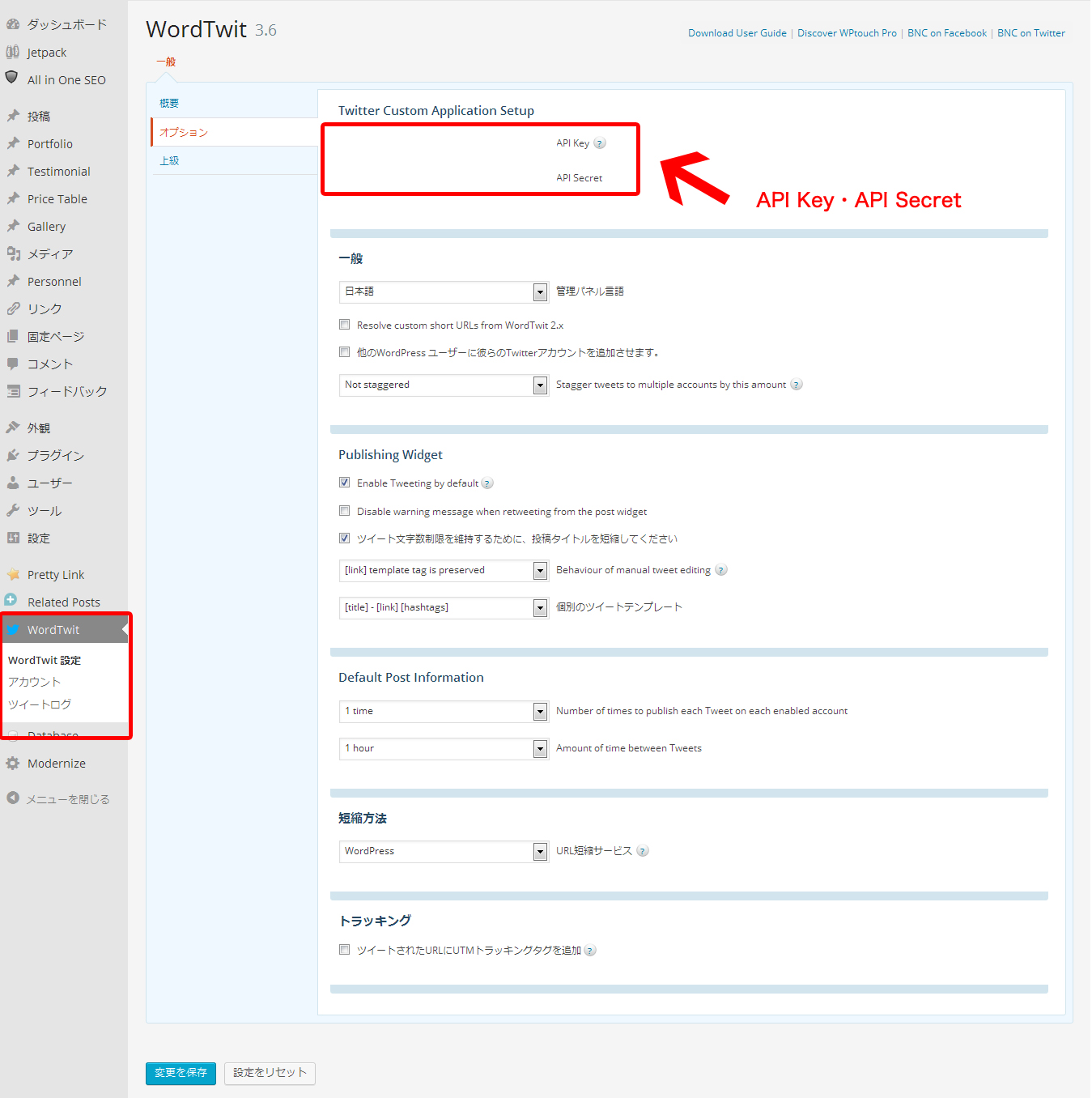Click the pin icon beside Price Table

(x=13, y=198)
